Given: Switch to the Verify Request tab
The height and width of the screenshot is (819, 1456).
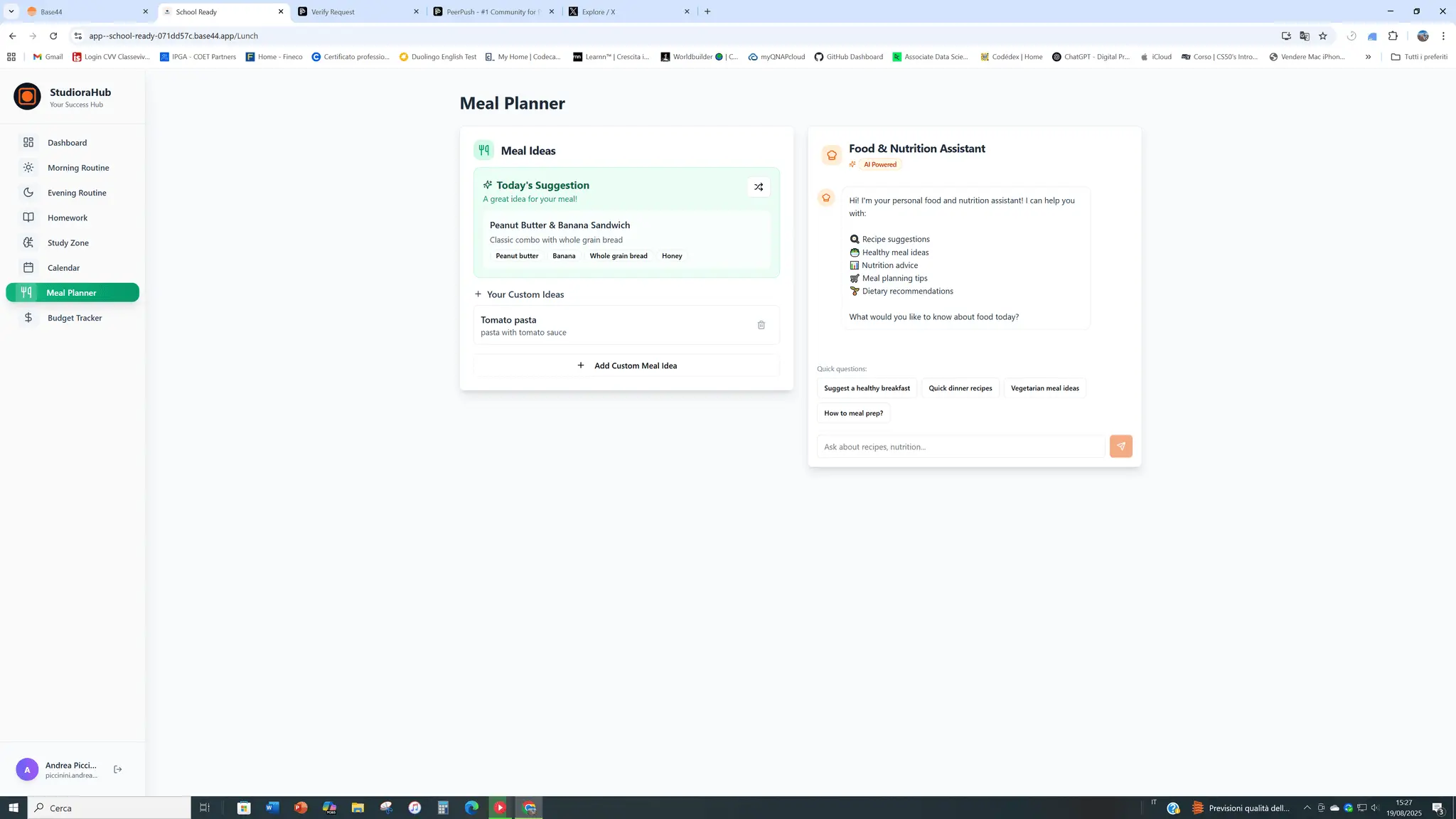Looking at the screenshot, I should tap(358, 11).
